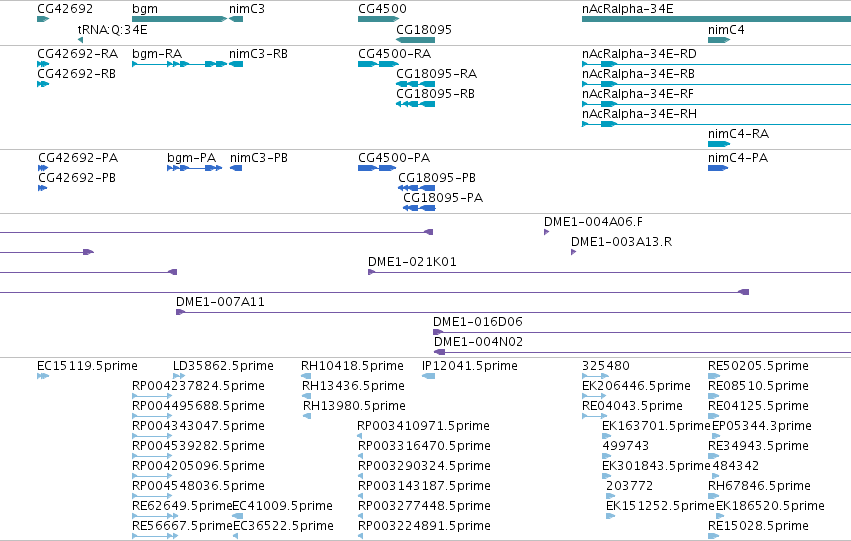Open EST RP004495688.5prime
The height and width of the screenshot is (541, 851).
[152, 416]
